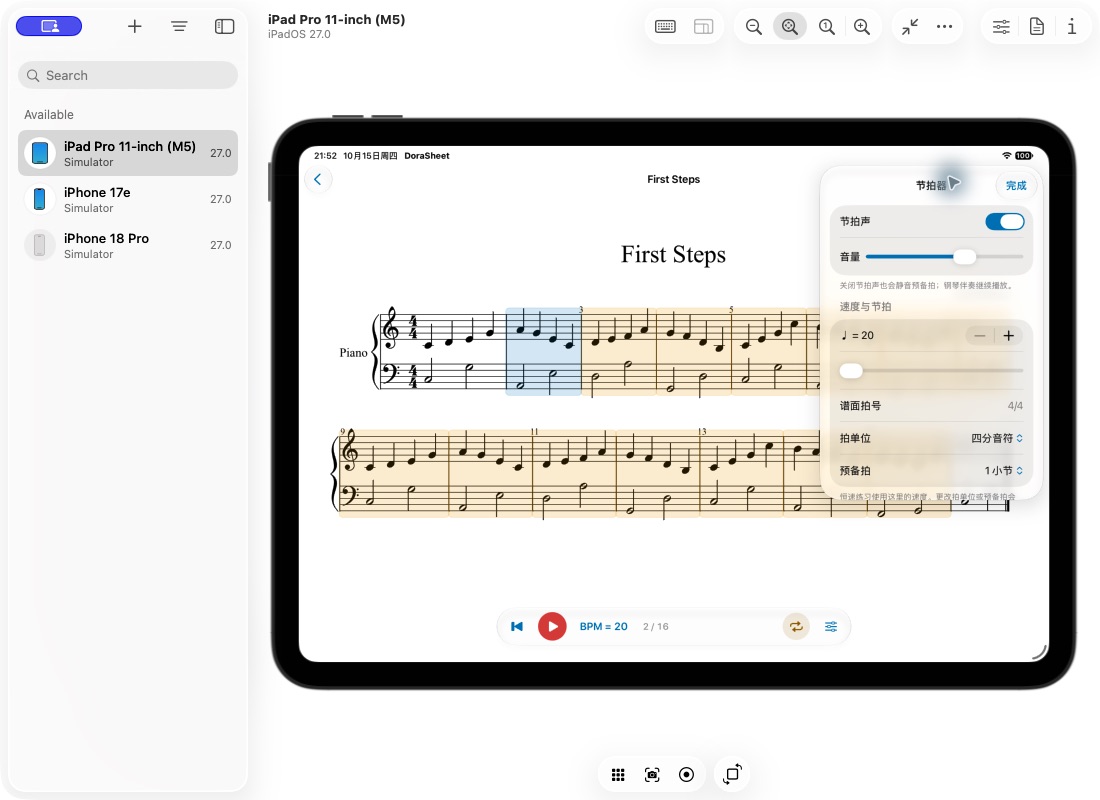Screen dimensions: 1100x800
Task: Click the 音量 volume slider
Action: pos(944,257)
